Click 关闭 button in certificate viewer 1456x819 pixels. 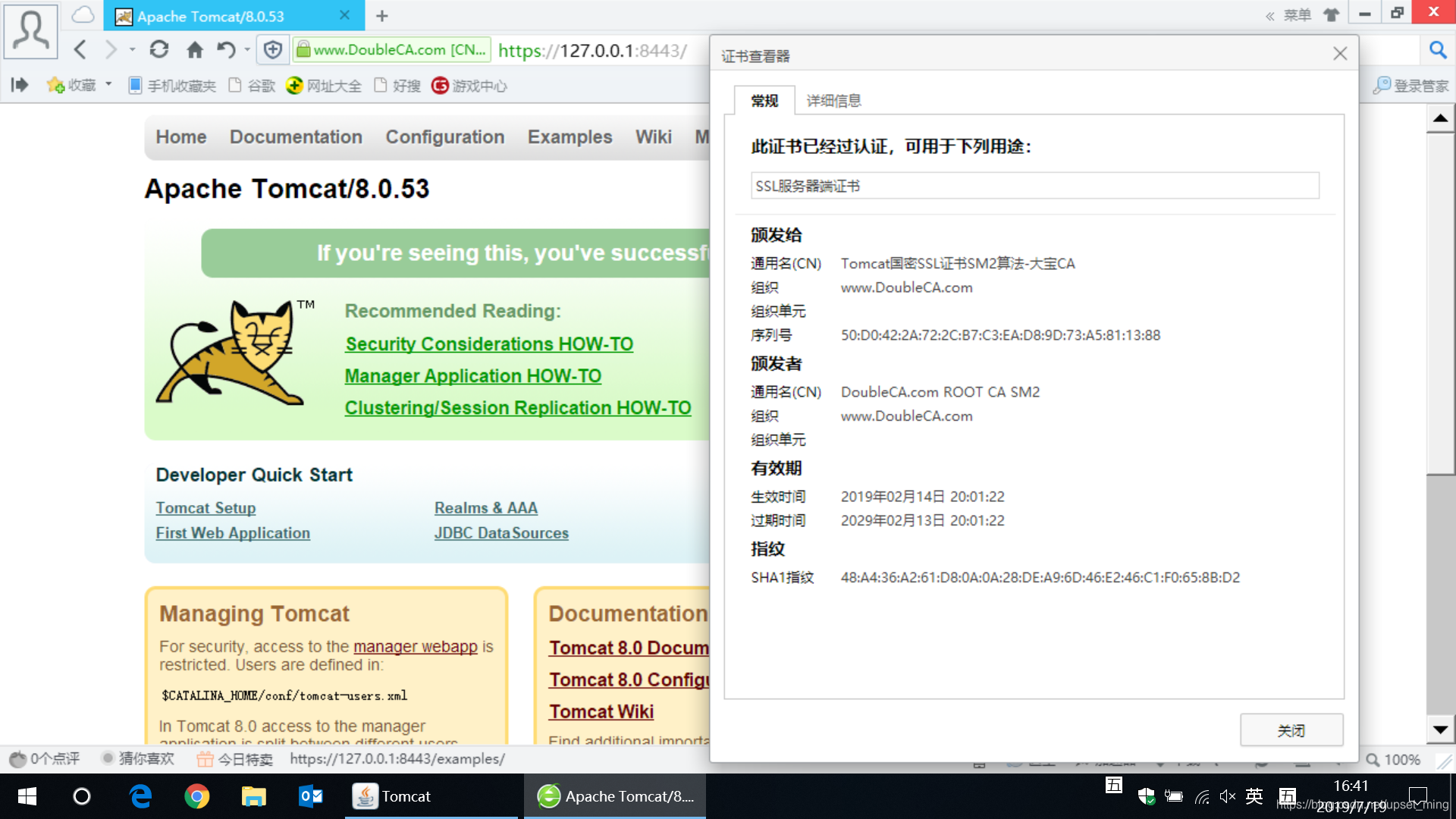[x=1291, y=730]
